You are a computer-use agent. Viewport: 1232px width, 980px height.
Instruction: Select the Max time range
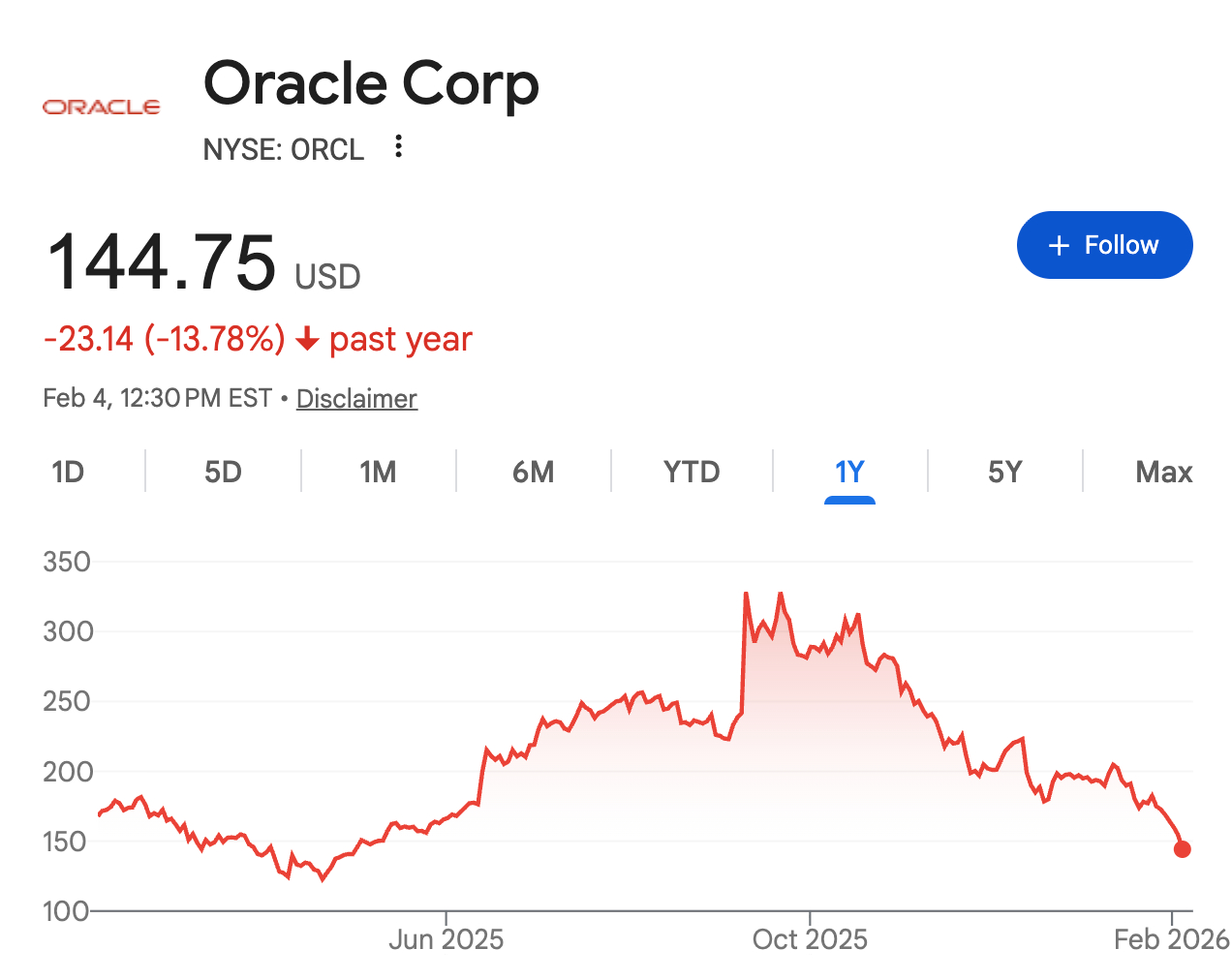pyautogui.click(x=1163, y=472)
